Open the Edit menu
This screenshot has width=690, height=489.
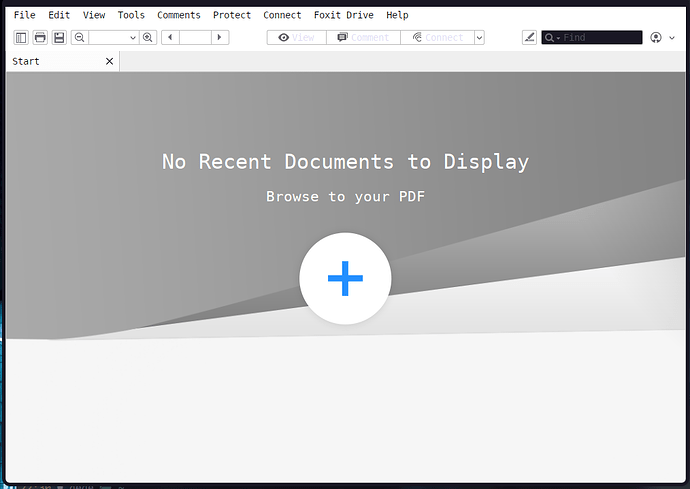pos(59,15)
